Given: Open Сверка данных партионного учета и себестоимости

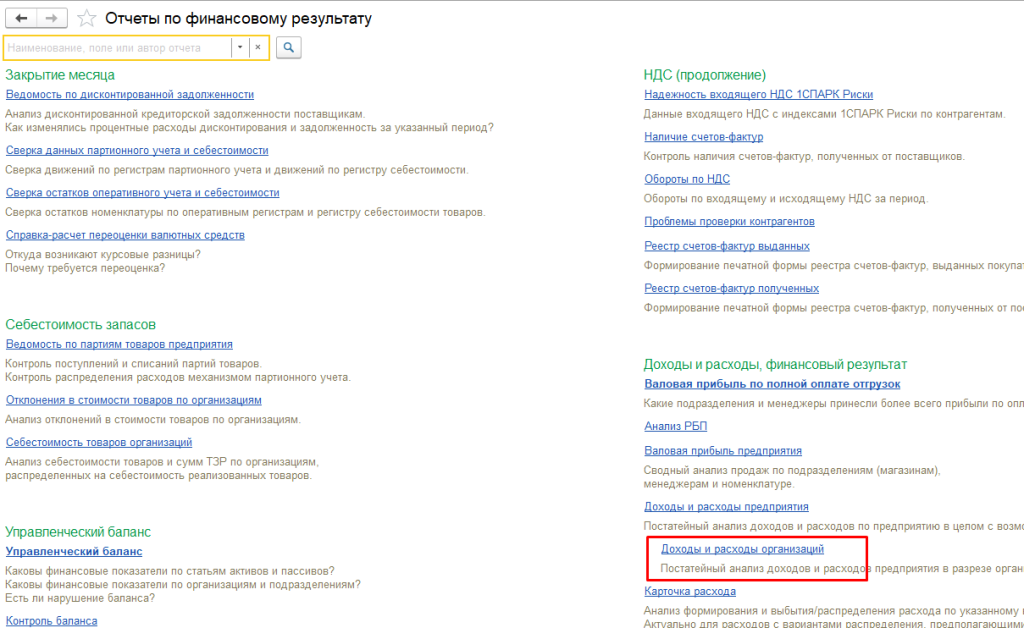Looking at the screenshot, I should (x=137, y=150).
